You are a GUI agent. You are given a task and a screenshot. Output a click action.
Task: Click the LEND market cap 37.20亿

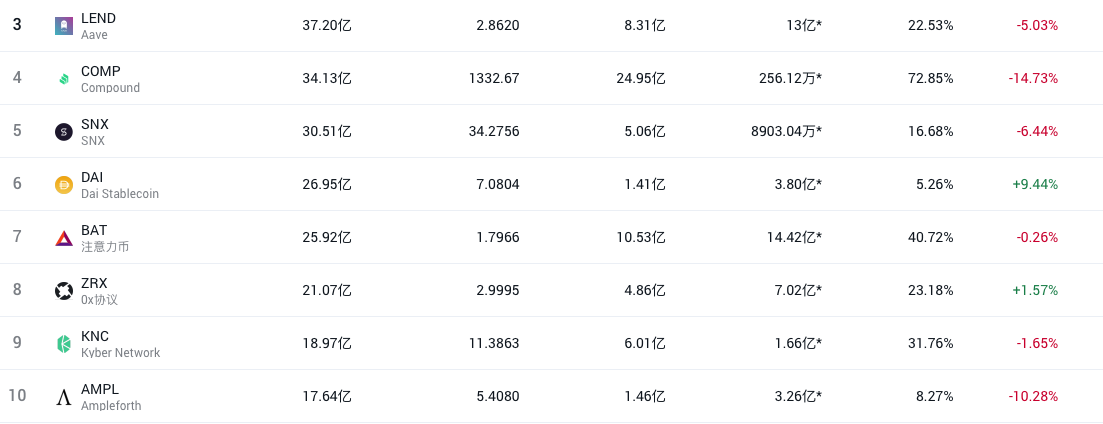click(x=326, y=25)
